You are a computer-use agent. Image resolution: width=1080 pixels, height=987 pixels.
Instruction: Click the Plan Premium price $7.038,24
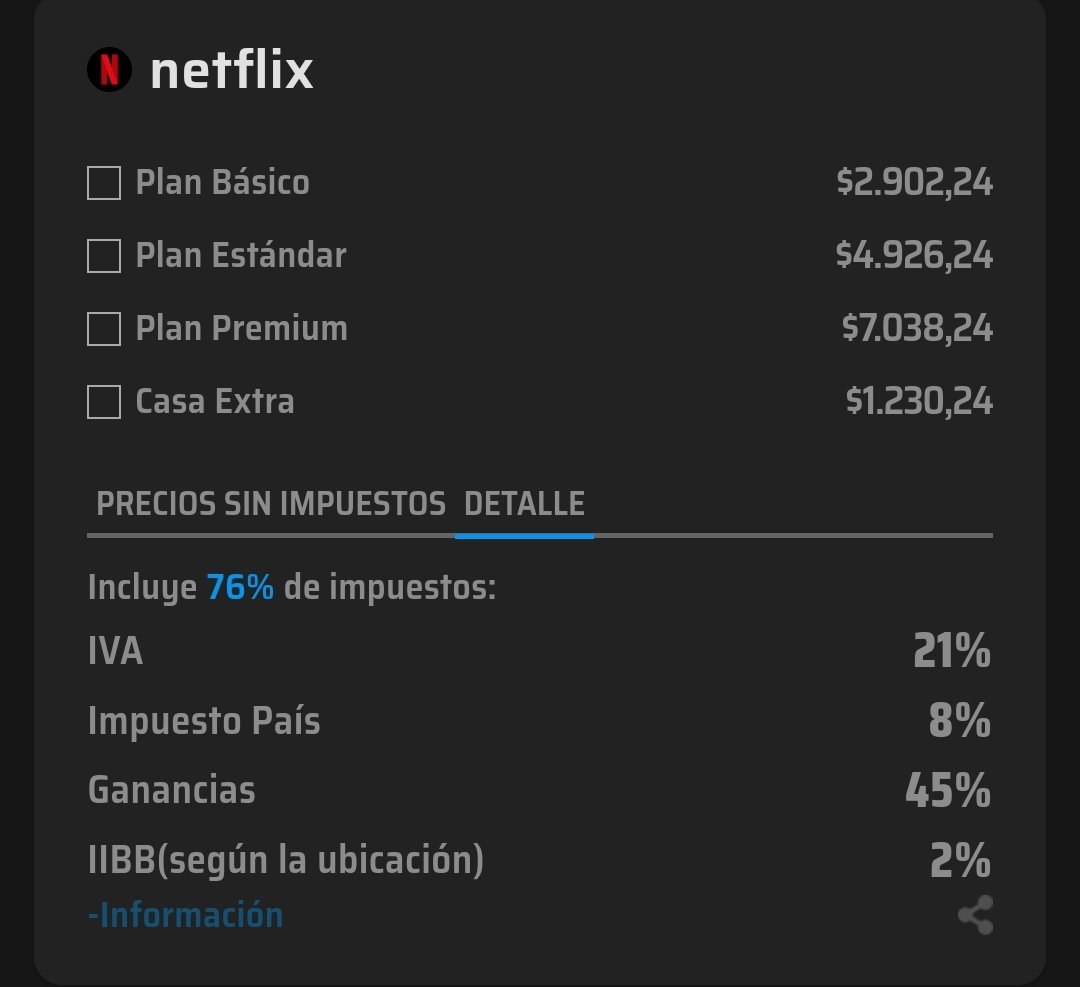pos(916,329)
